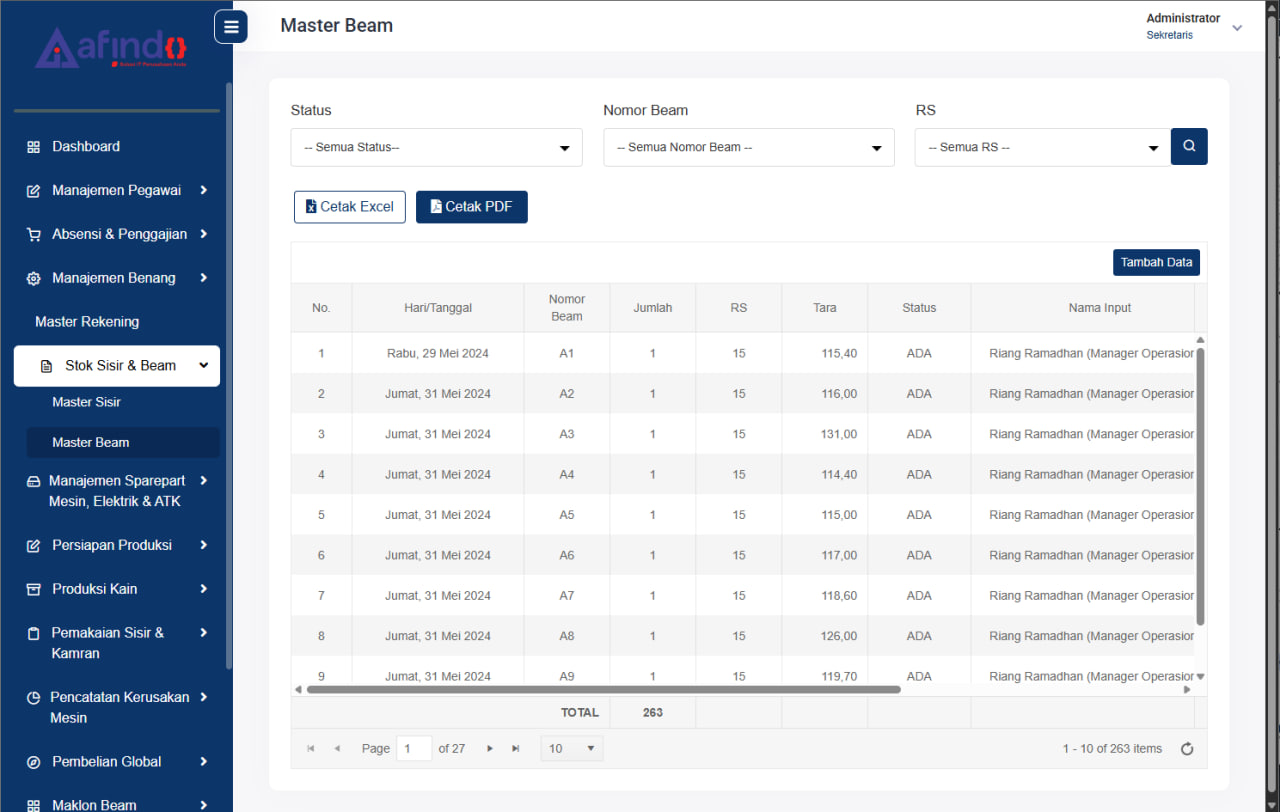The width and height of the screenshot is (1280, 812).
Task: Click the Nomor Beam cell A5
Action: 567,515
